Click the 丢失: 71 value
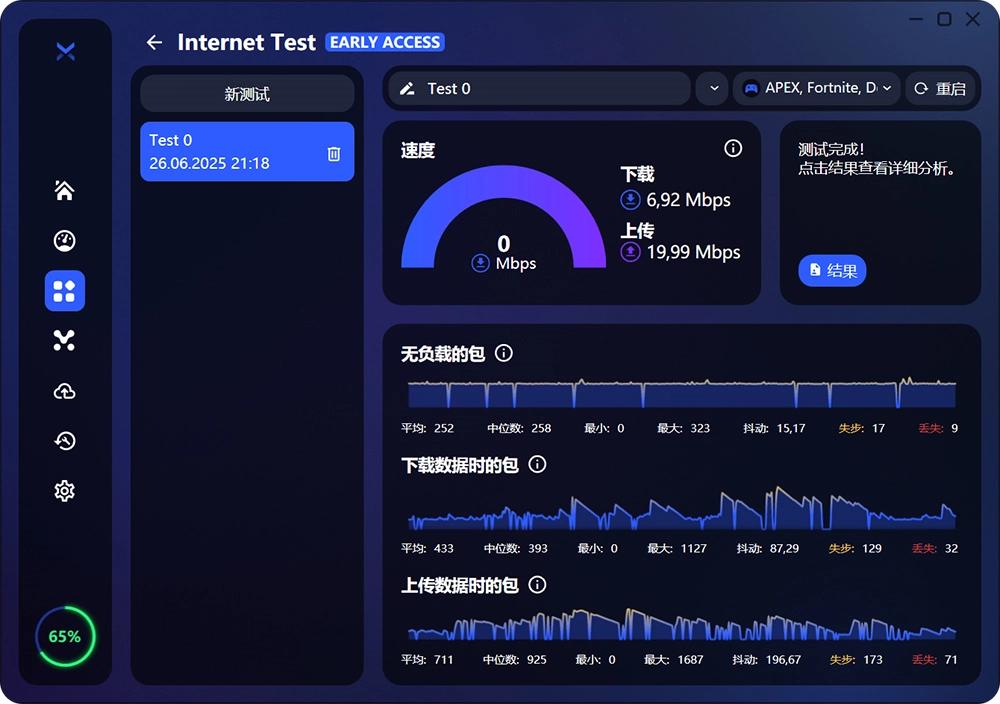 pos(934,660)
